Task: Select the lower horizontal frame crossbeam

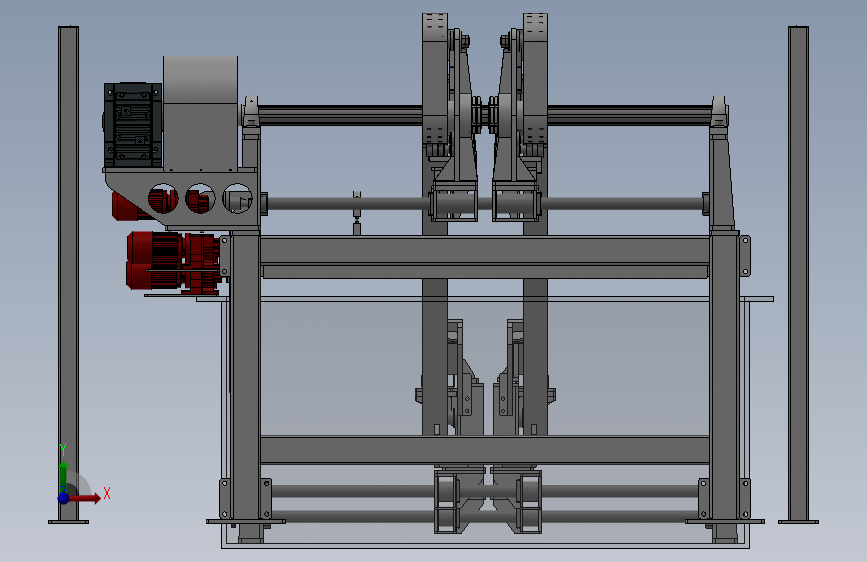Action: tap(485, 450)
